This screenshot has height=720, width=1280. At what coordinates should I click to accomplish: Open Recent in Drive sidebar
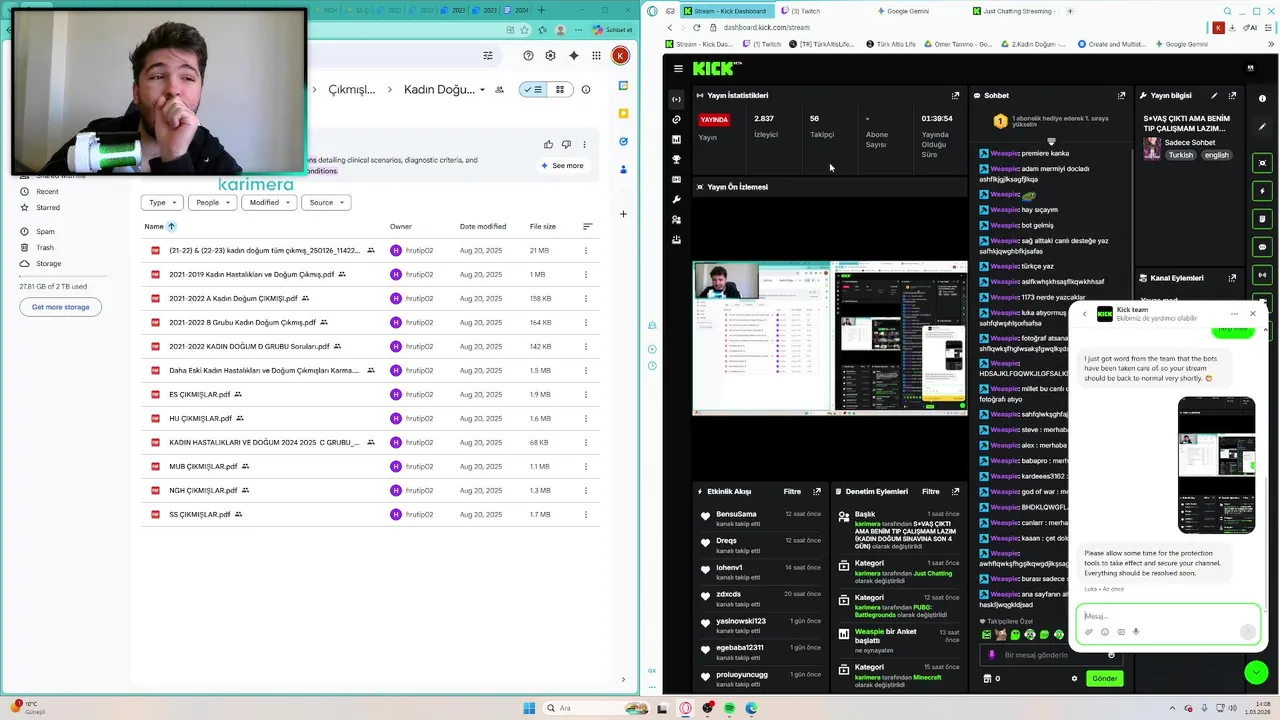point(47,191)
